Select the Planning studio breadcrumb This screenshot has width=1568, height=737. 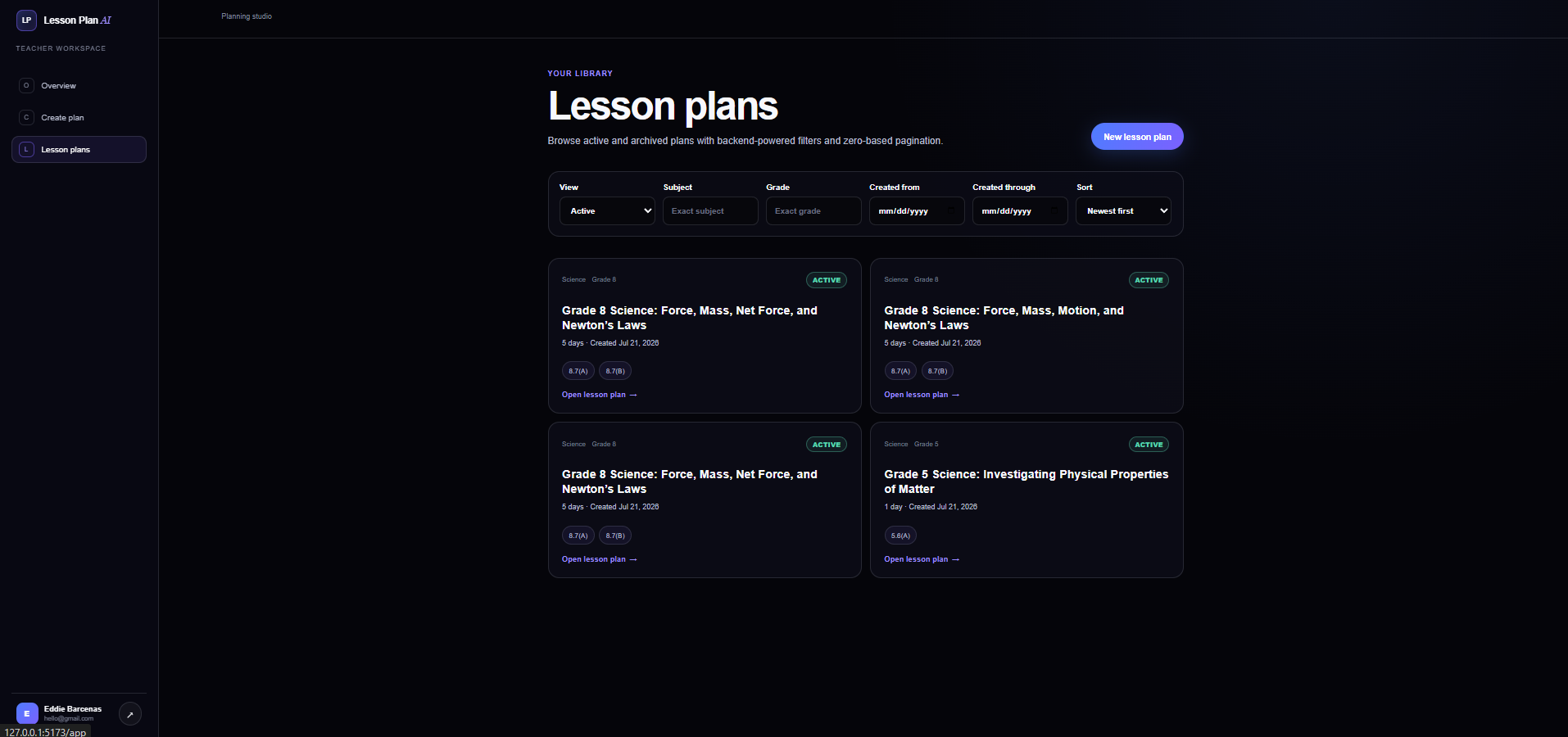[x=247, y=16]
